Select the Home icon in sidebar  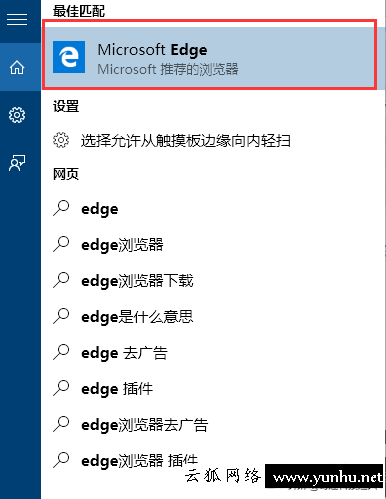tap(17, 67)
